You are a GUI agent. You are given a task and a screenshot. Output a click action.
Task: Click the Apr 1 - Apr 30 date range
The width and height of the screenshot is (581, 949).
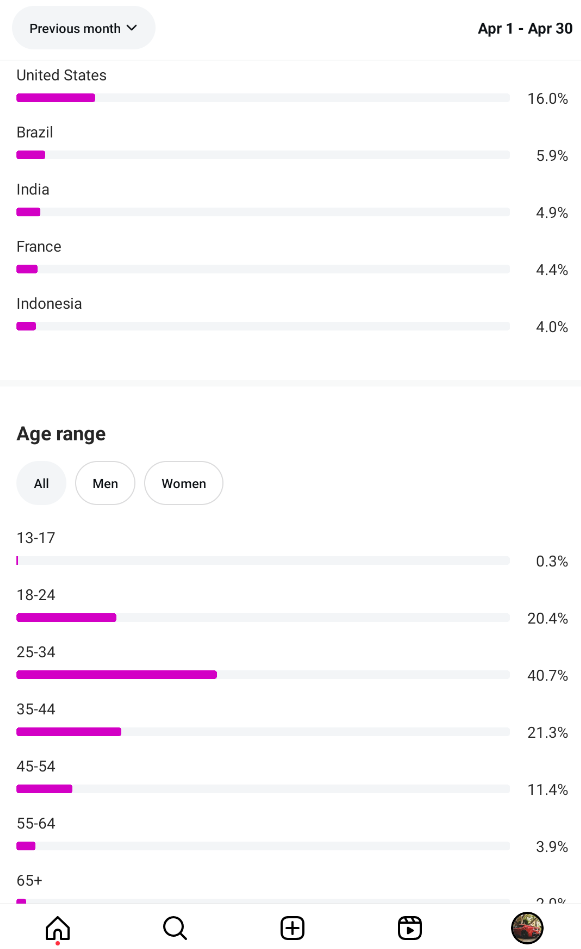click(525, 28)
